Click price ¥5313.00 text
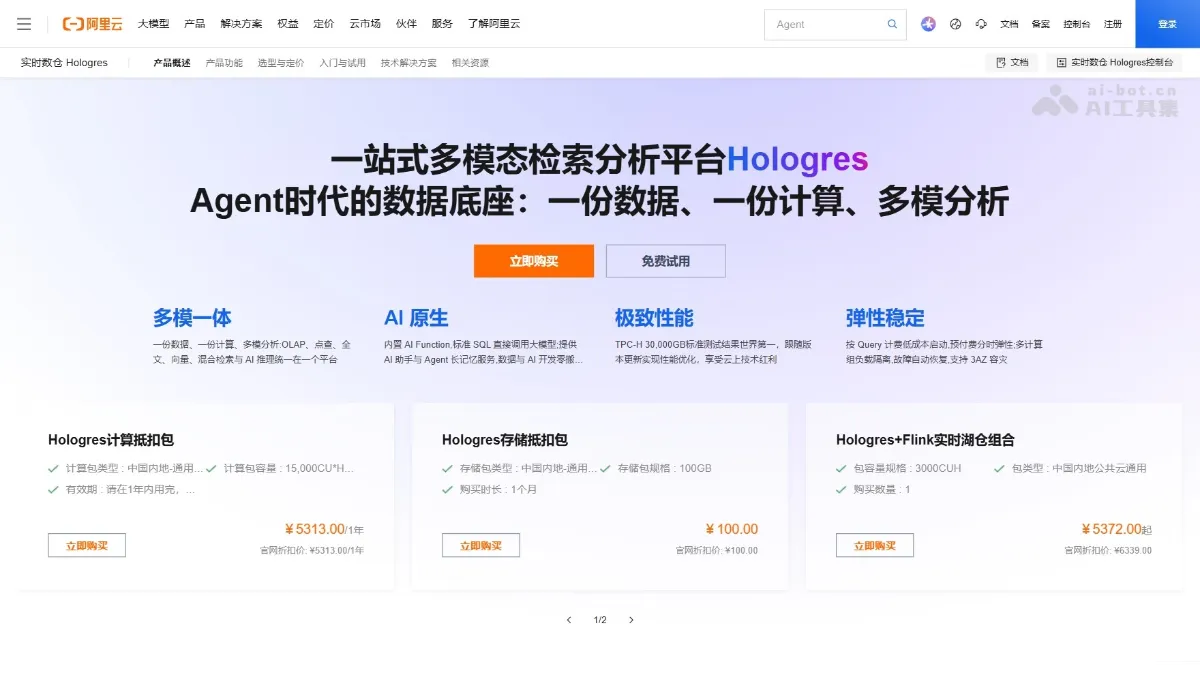This screenshot has width=1200, height=675. pos(314,529)
